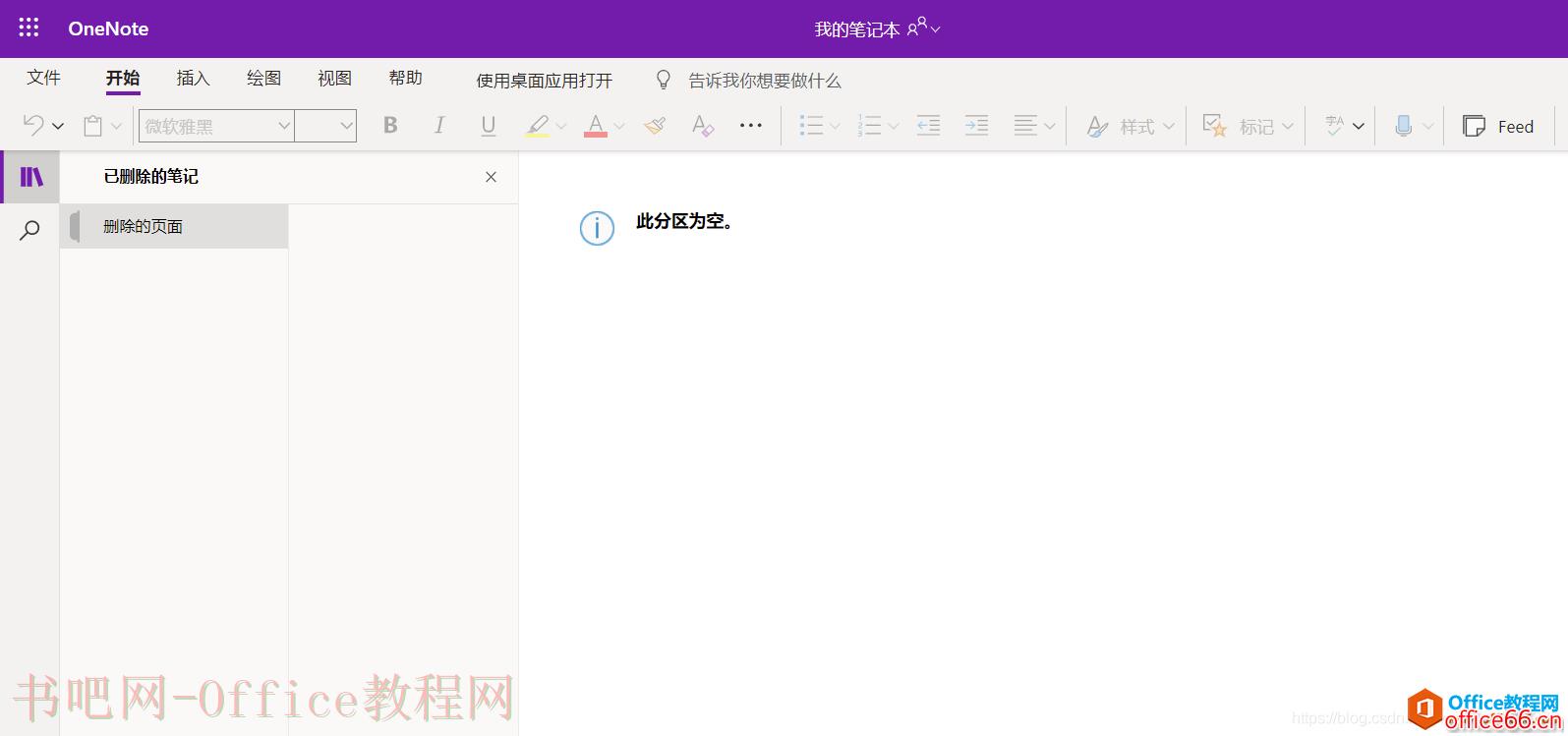Select the Format Painter brush

(x=655, y=126)
